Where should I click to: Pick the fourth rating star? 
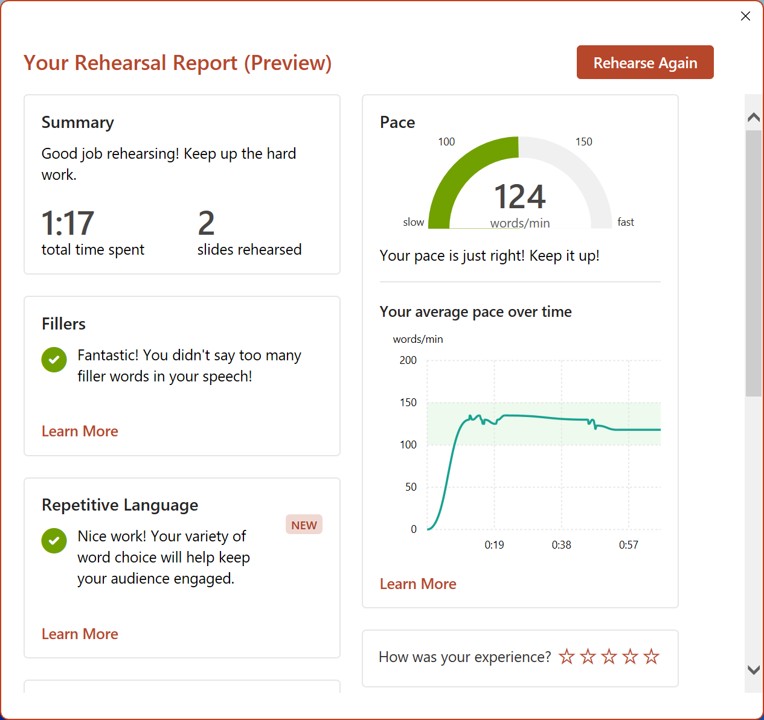[630, 657]
